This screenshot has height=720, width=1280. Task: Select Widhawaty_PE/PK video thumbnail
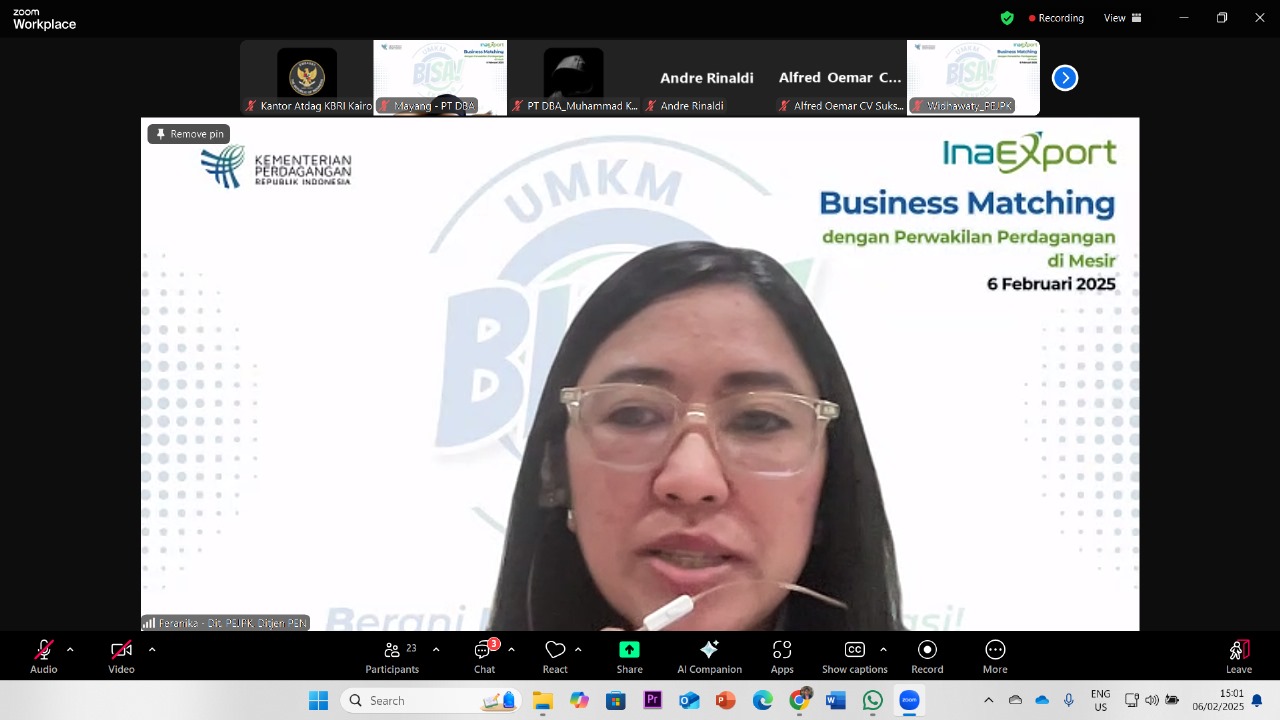coord(973,78)
